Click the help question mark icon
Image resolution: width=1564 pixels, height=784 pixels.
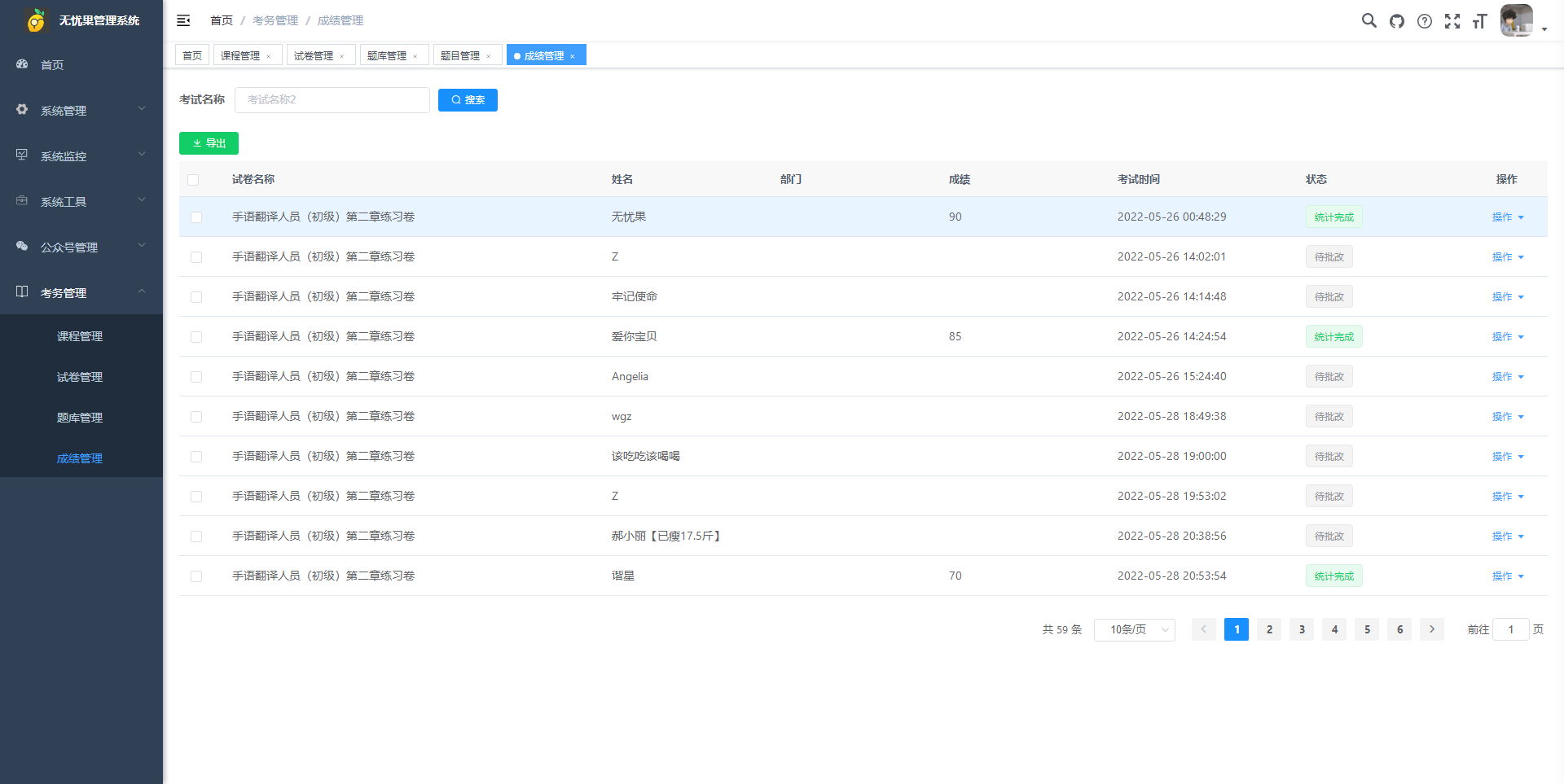coord(1425,21)
